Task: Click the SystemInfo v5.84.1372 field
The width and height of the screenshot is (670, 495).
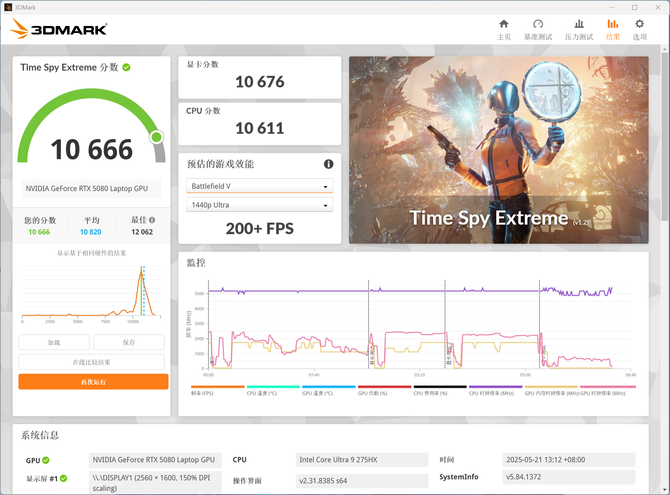Action: click(569, 477)
